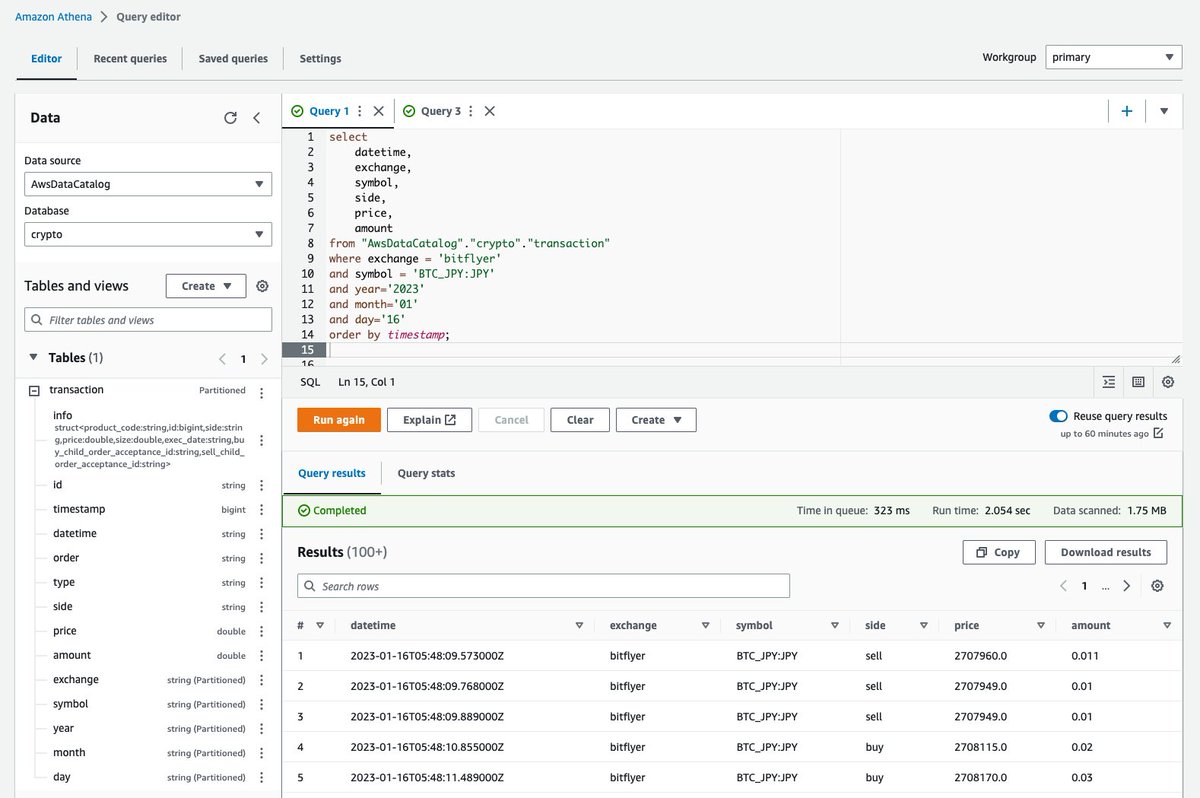The width and height of the screenshot is (1200, 798).
Task: Select amount cell 0.03
Action: (1083, 777)
